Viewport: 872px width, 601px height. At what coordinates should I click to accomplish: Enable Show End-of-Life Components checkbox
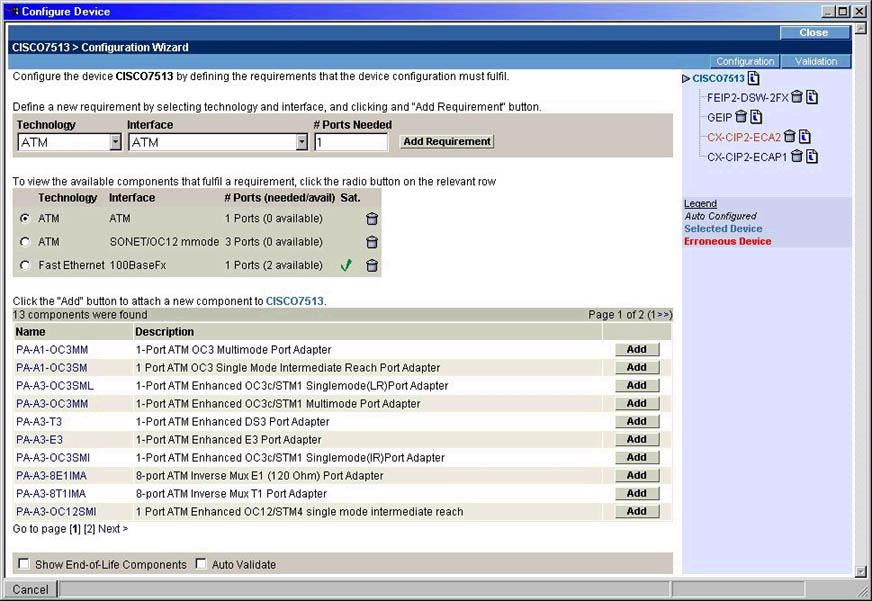24,564
